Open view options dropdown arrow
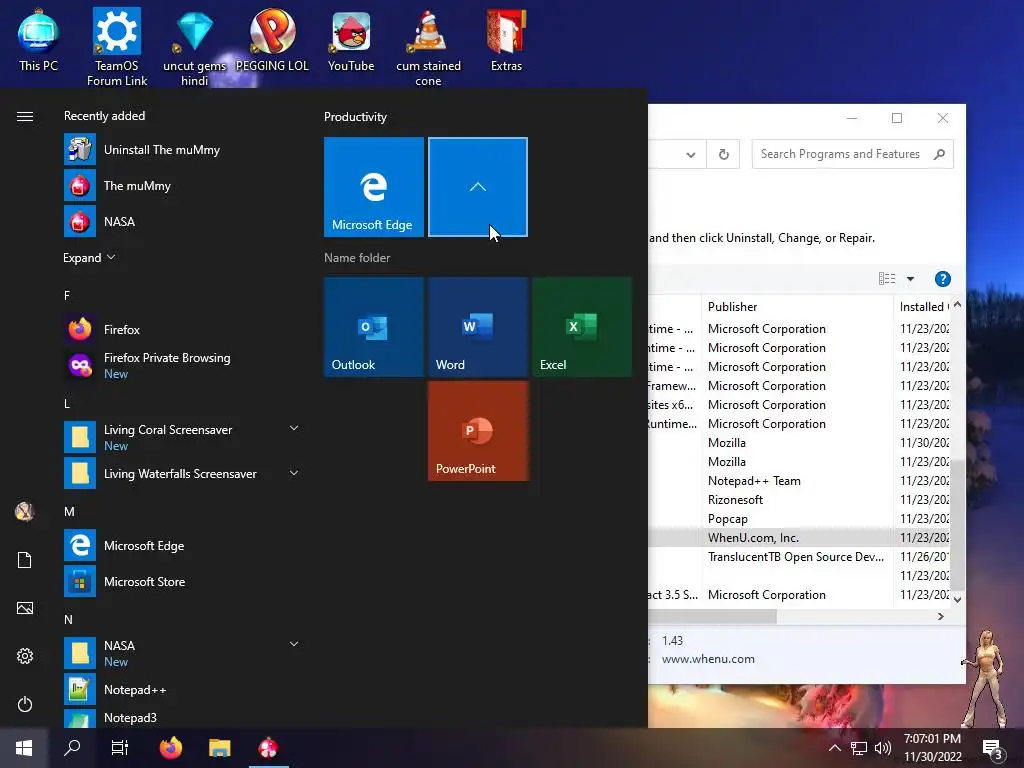 (910, 279)
